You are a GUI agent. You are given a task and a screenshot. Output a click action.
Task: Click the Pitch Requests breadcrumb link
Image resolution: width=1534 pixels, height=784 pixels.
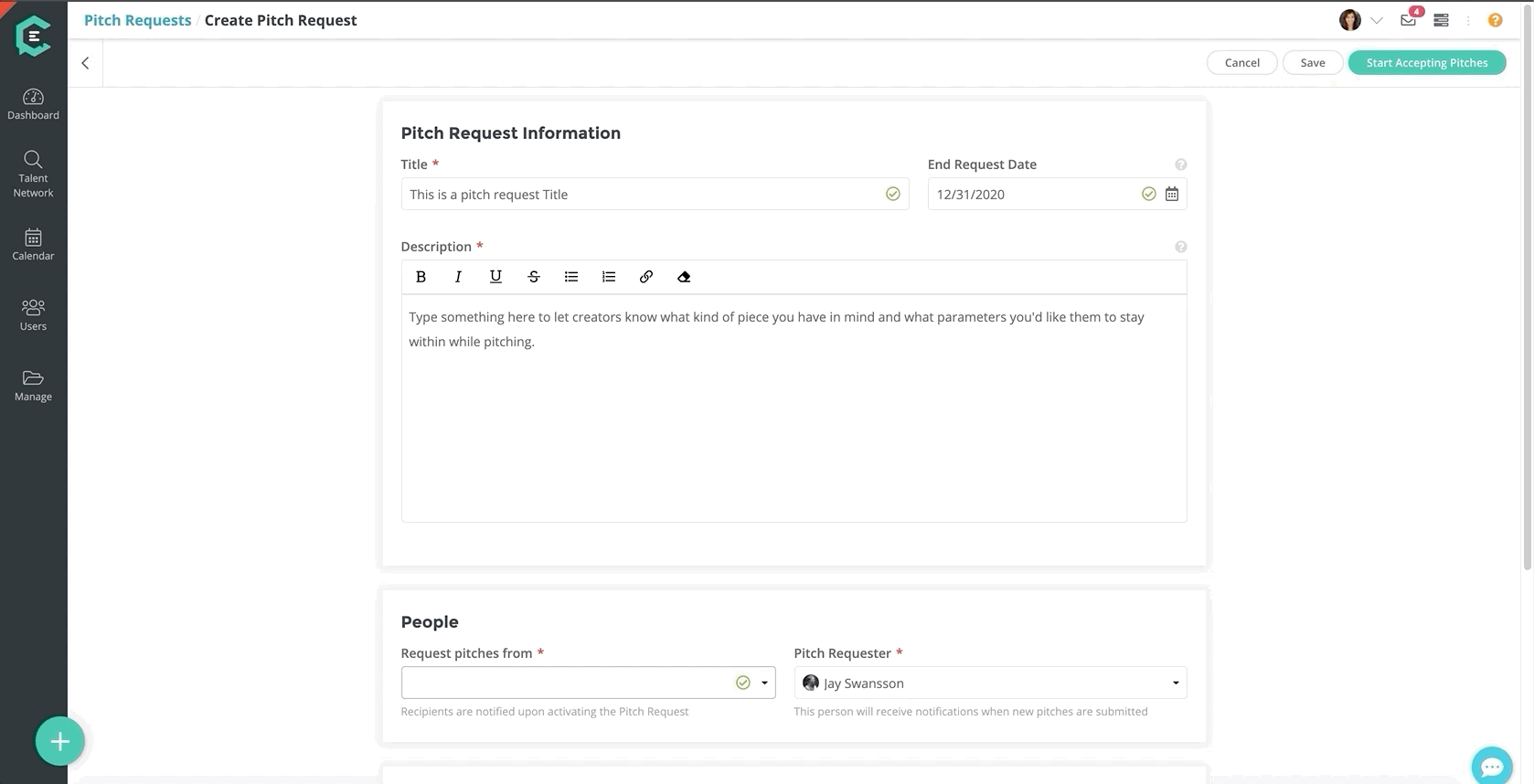pos(138,20)
